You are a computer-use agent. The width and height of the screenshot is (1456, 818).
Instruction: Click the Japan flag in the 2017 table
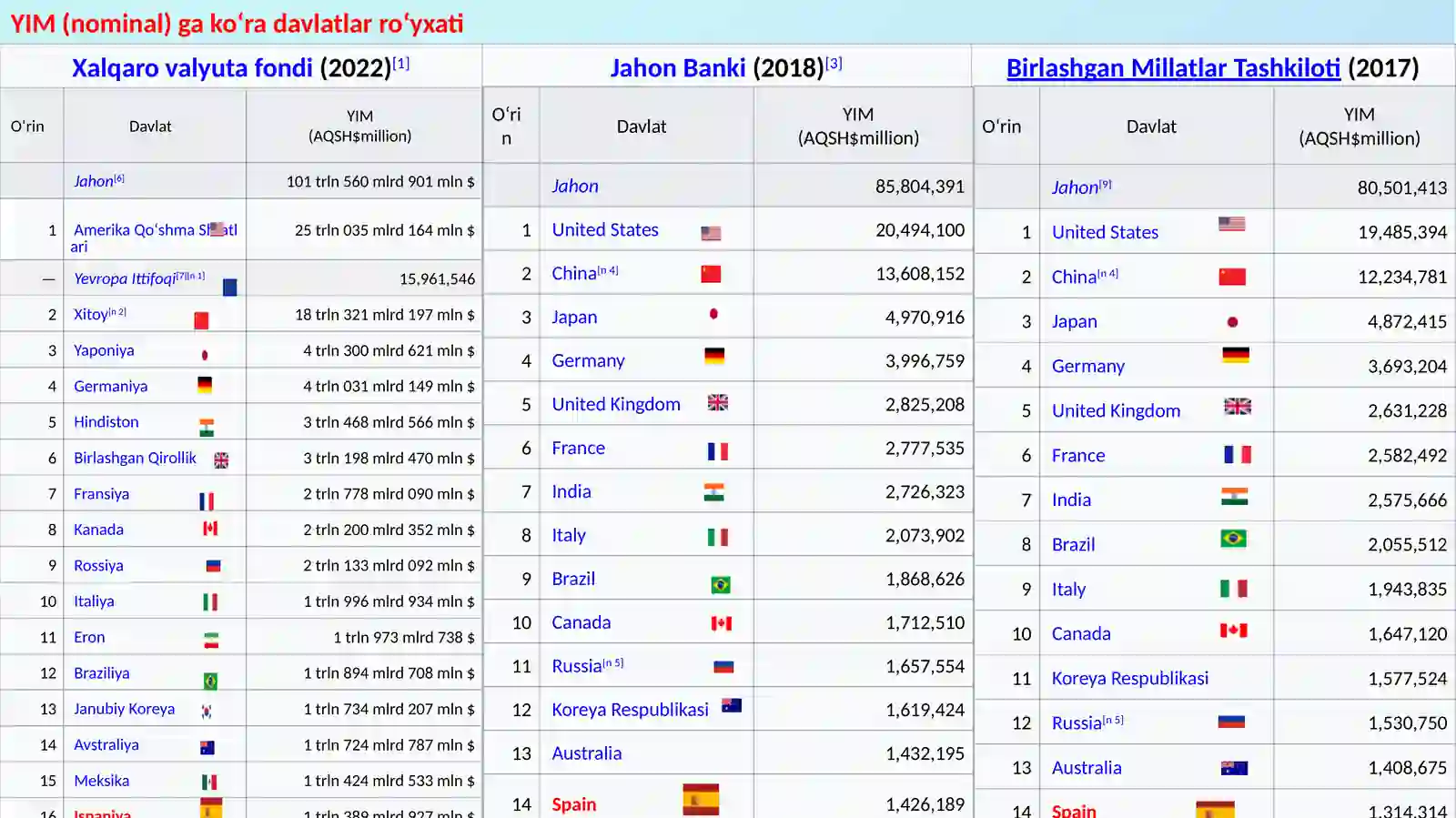[x=1232, y=322]
